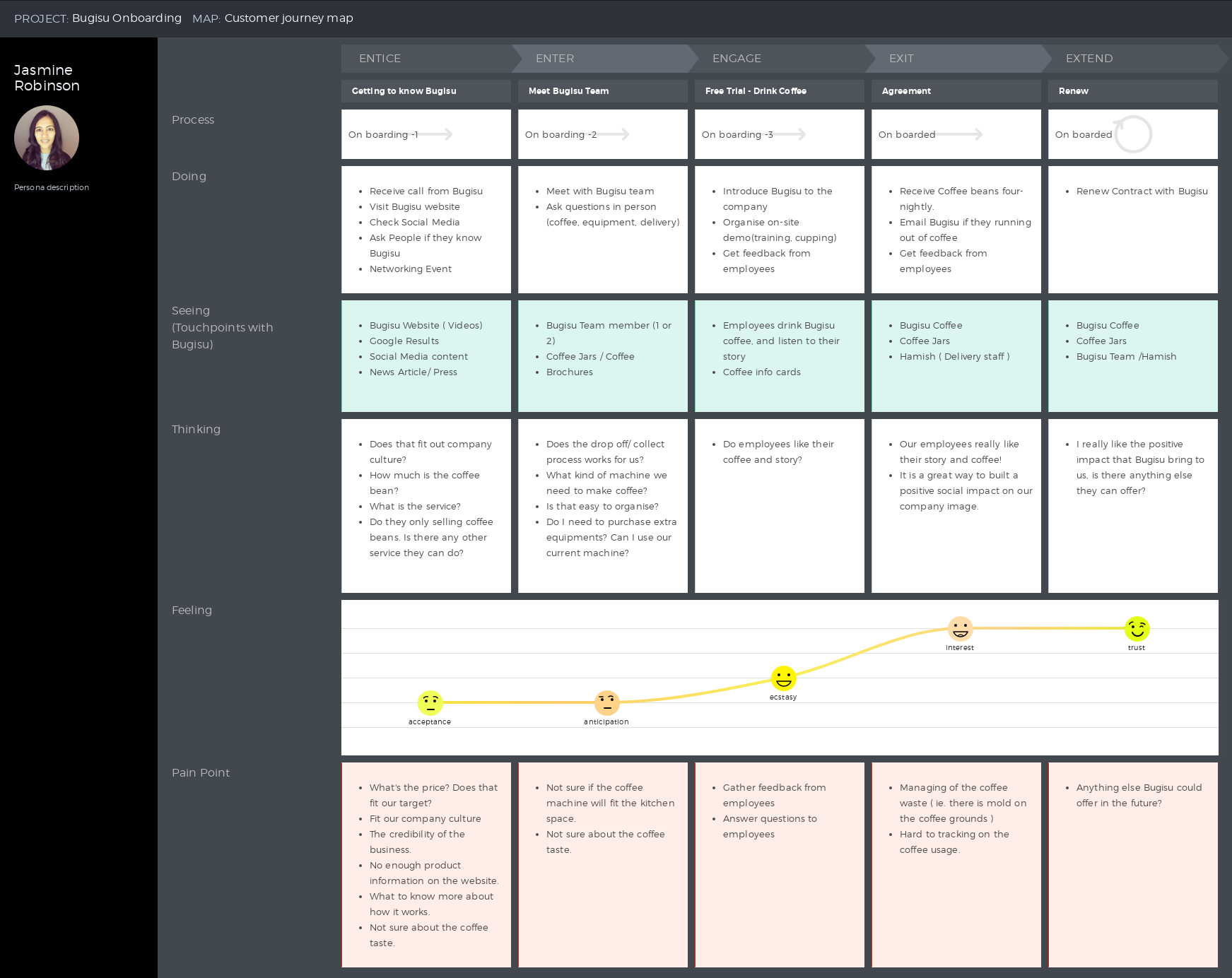This screenshot has width=1232, height=978.
Task: Click Jasmine Robinson's persona photo
Action: pyautogui.click(x=47, y=138)
